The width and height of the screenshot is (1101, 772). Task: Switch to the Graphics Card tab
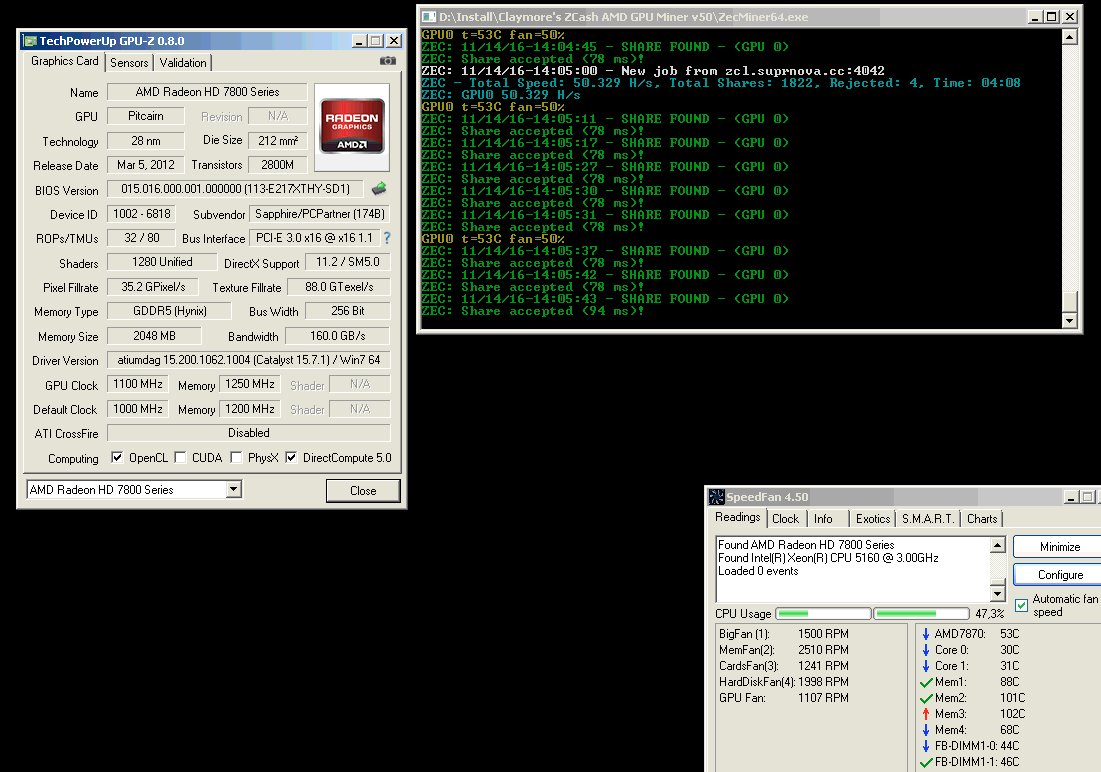[65, 61]
